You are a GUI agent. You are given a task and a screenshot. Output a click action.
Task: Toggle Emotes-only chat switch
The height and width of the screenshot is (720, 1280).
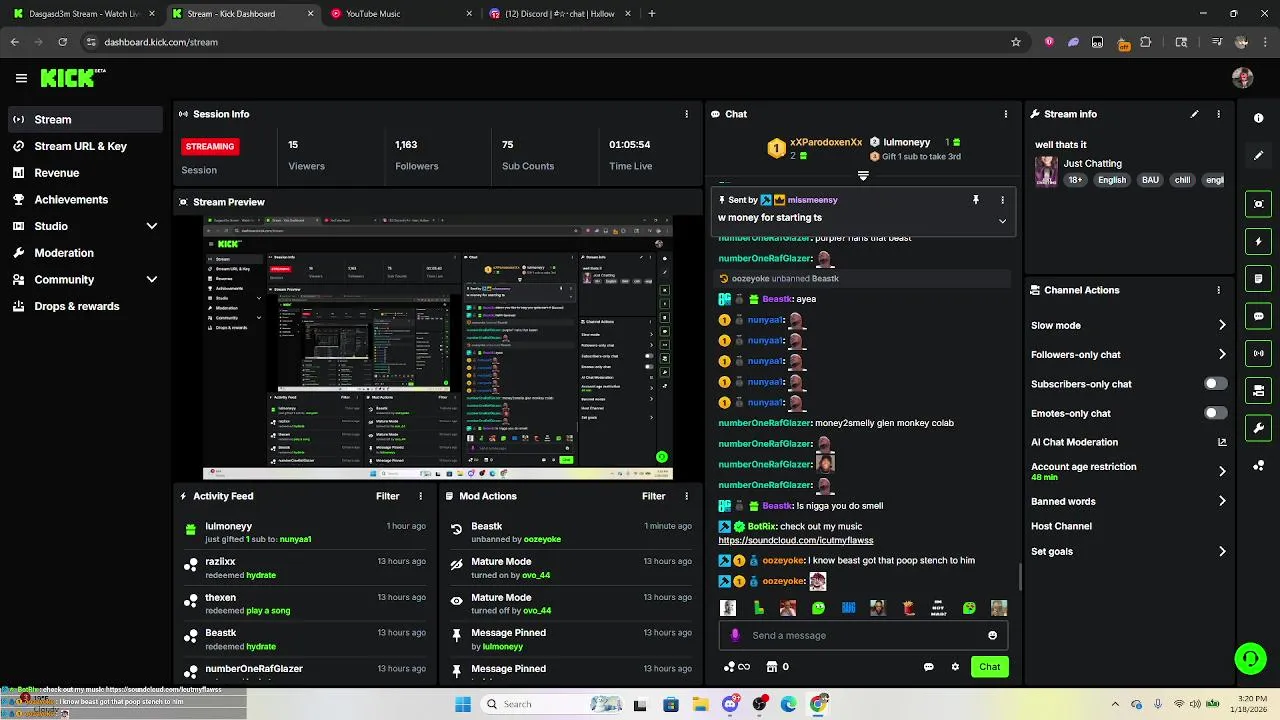pyautogui.click(x=1215, y=413)
